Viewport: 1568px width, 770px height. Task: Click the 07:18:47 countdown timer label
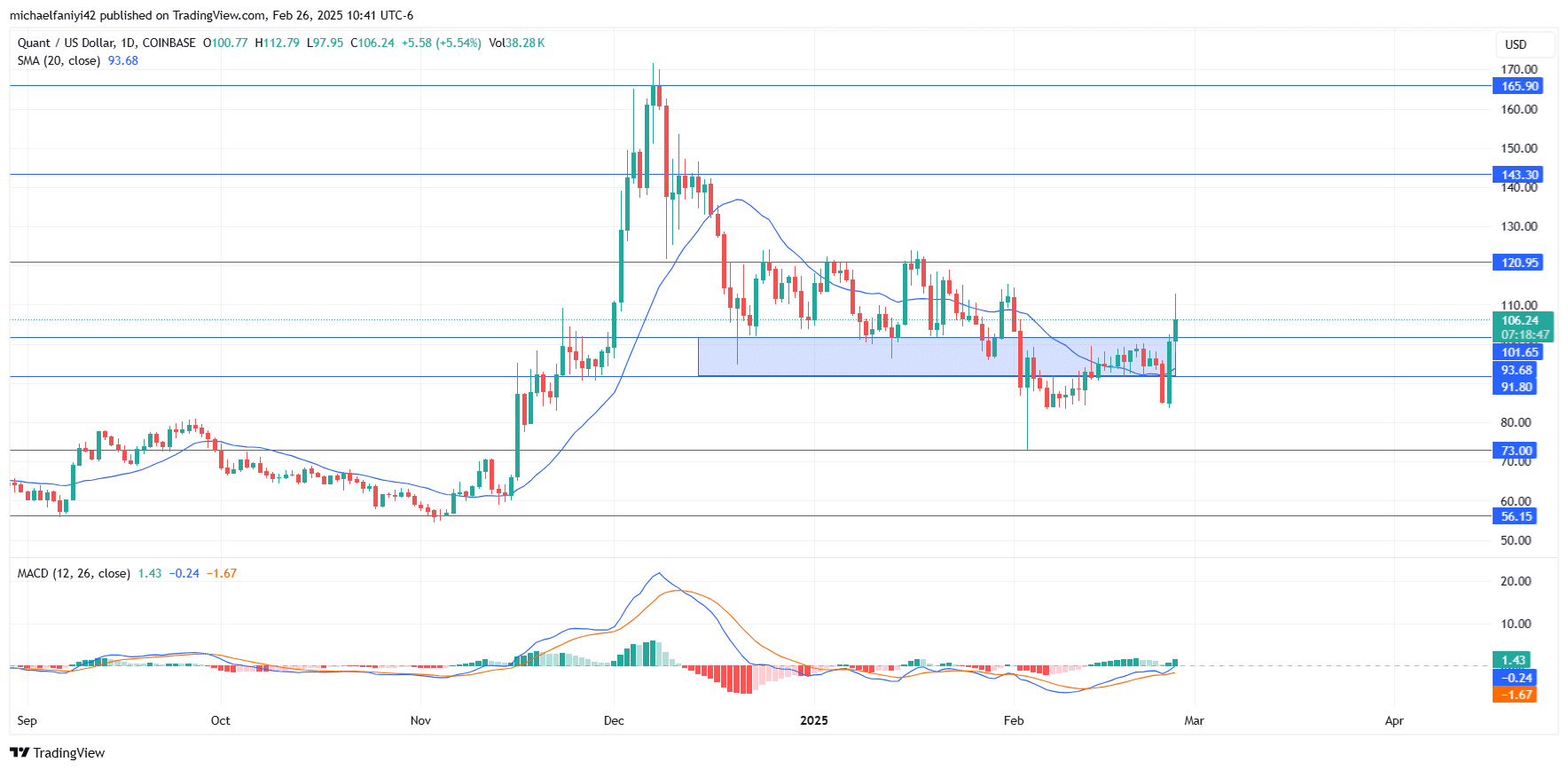(x=1524, y=334)
